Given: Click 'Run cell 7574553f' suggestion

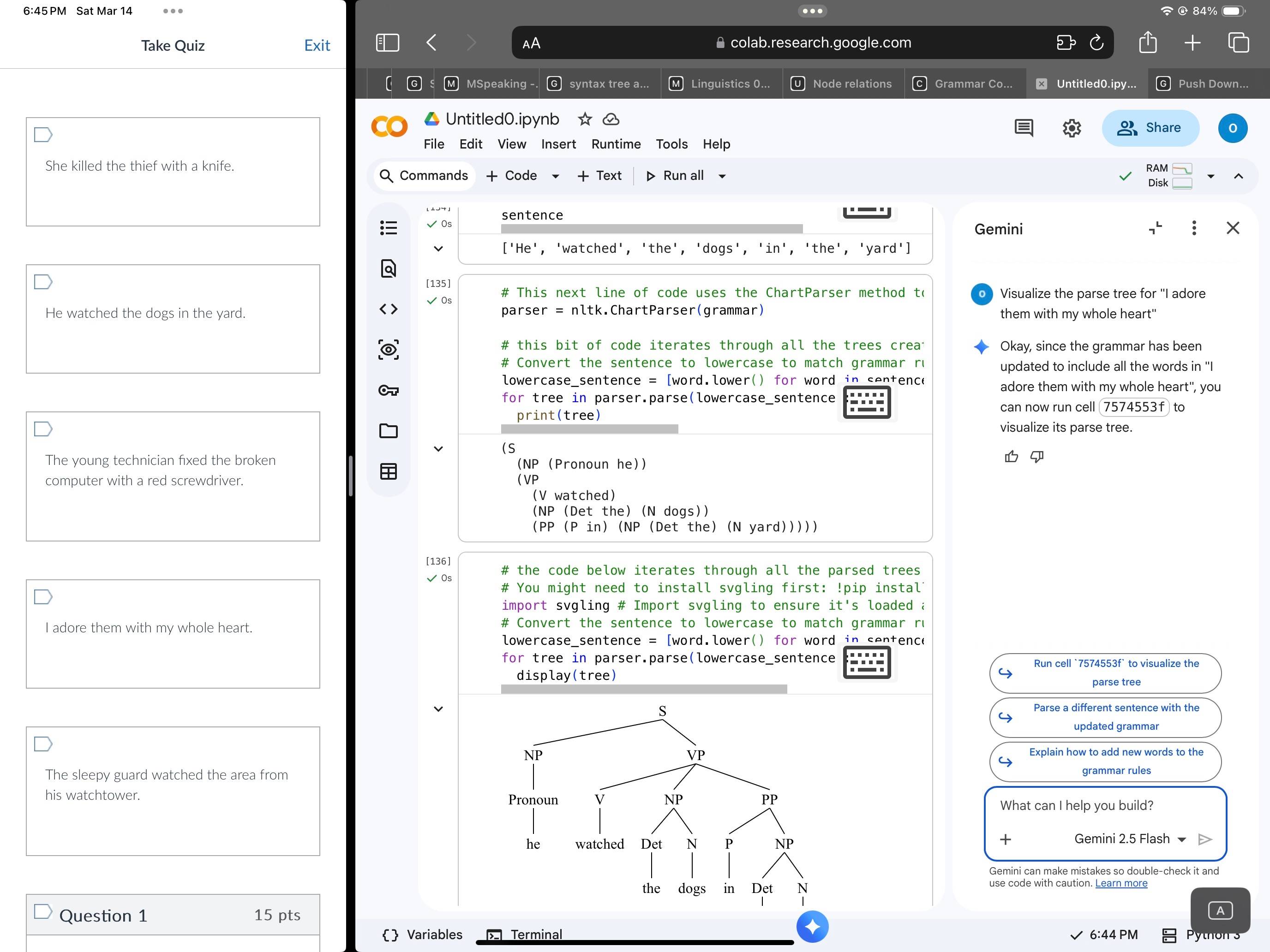Looking at the screenshot, I should [x=1105, y=672].
